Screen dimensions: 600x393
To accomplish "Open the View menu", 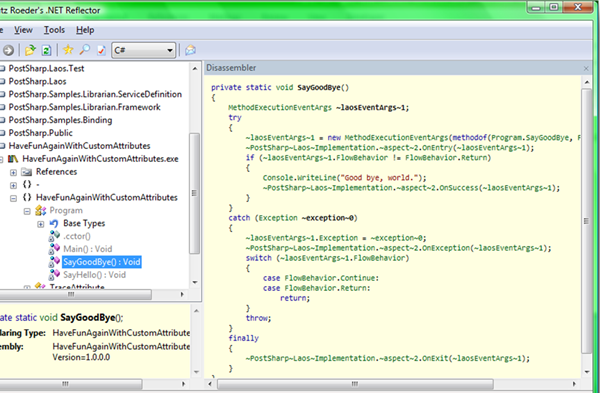I will pos(23,30).
